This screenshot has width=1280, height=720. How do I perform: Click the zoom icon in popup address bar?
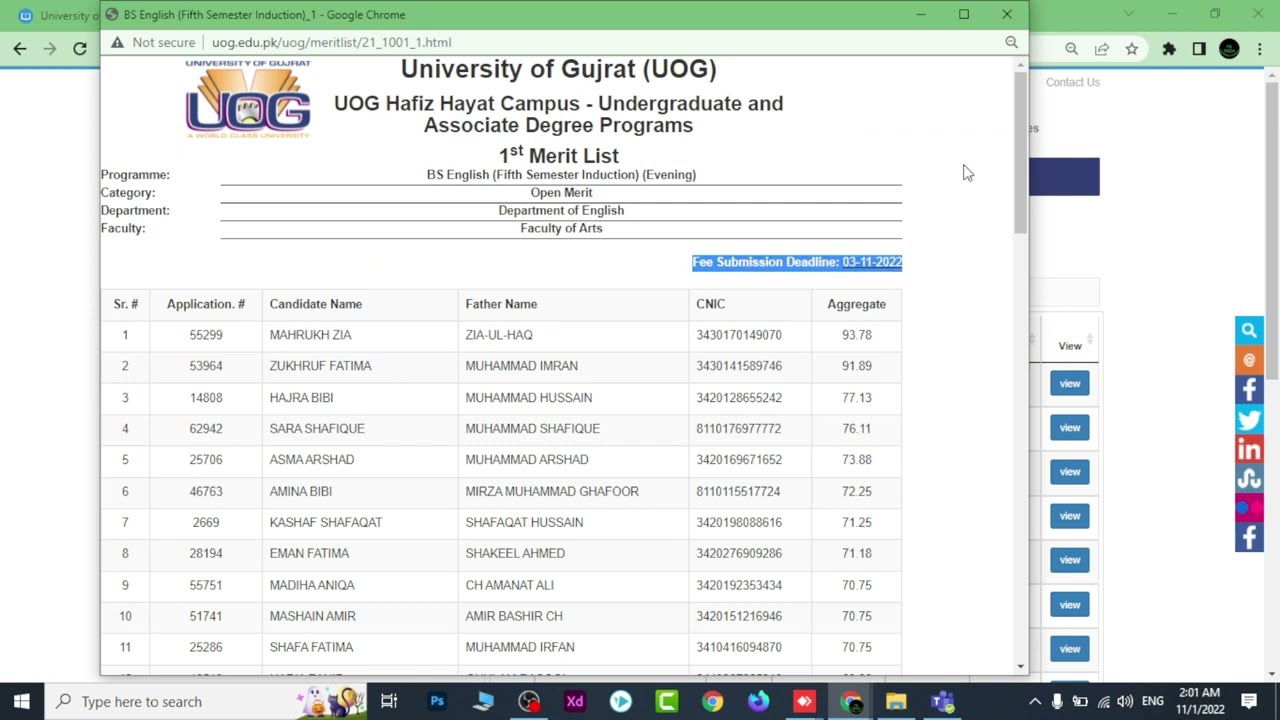(1011, 42)
